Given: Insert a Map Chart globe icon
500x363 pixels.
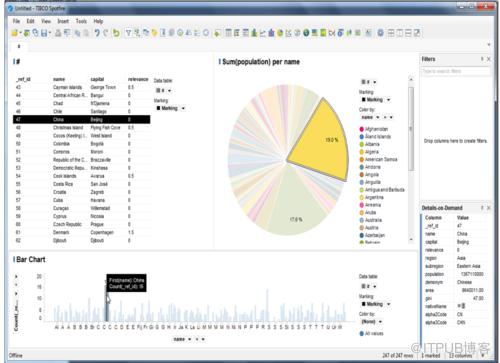Looking at the screenshot, I should pyautogui.click(x=306, y=33).
